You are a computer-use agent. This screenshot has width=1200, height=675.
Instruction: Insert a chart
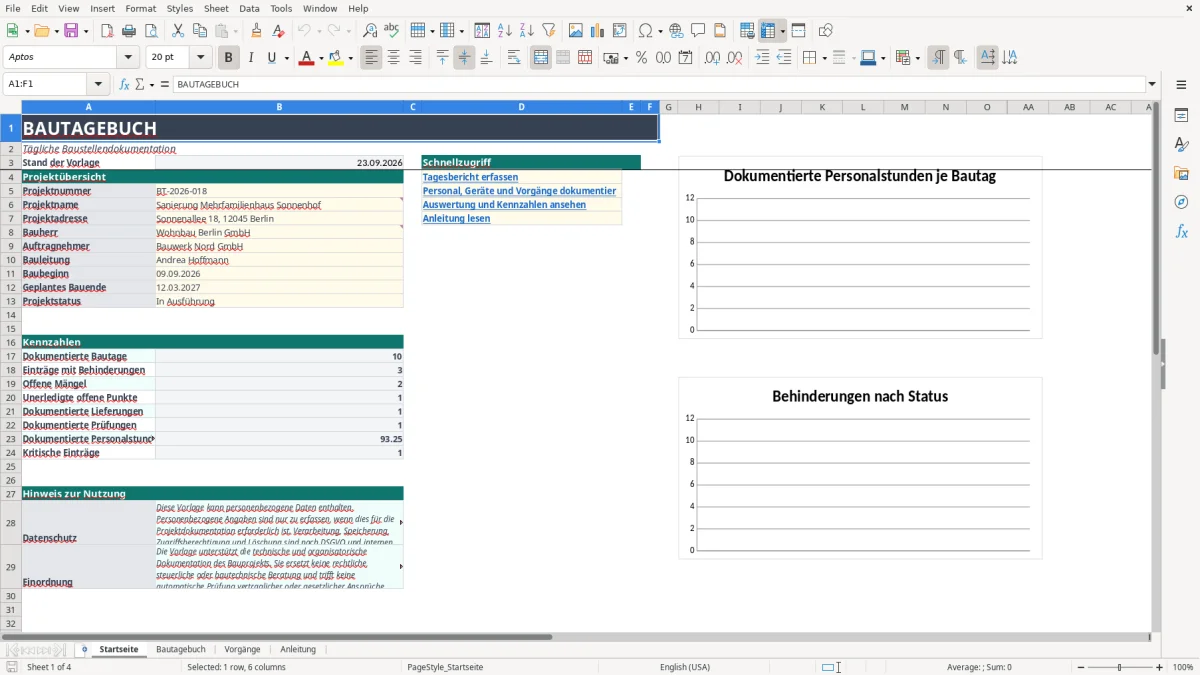tap(598, 31)
